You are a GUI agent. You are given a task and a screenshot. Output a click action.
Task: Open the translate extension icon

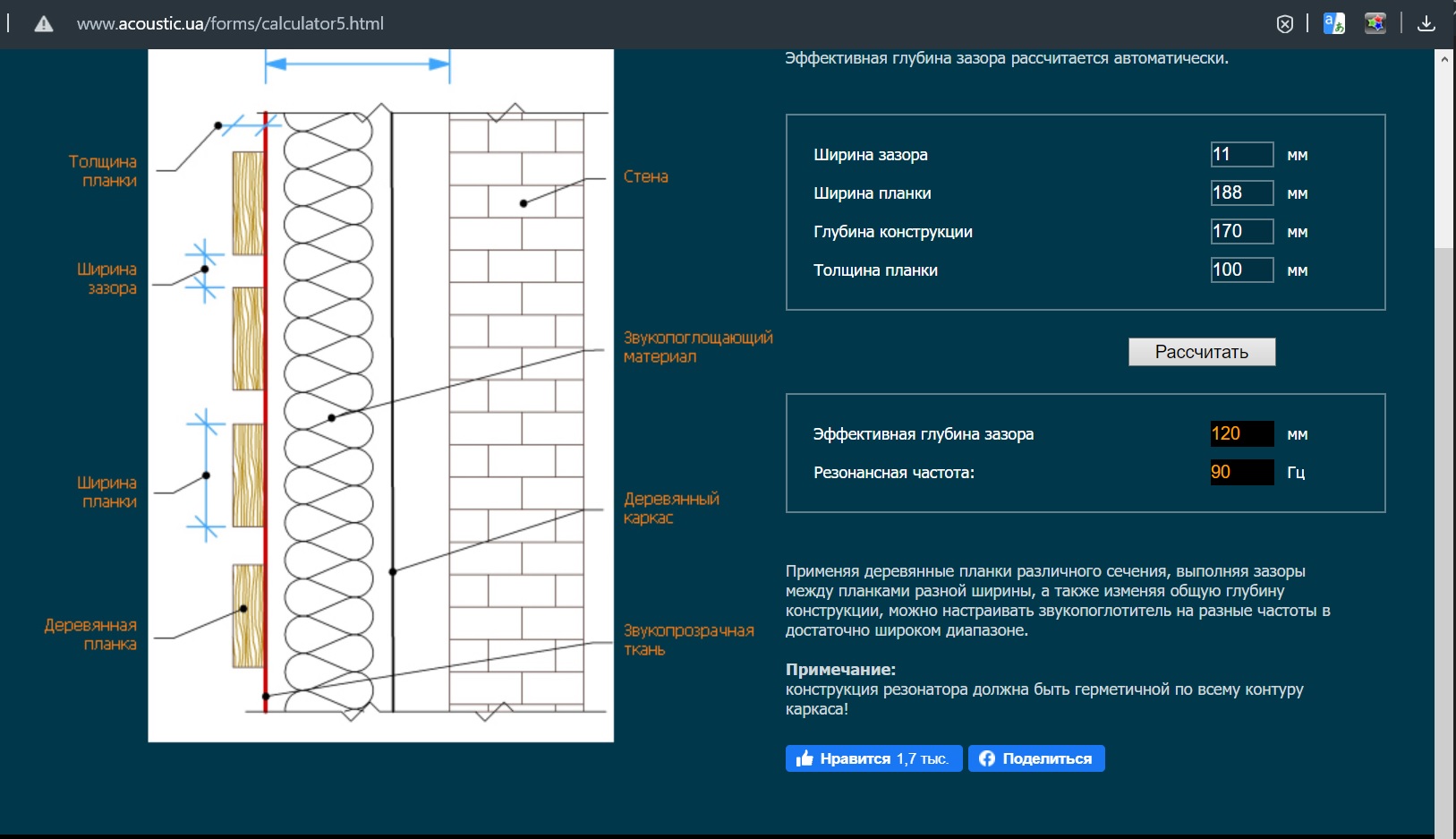click(x=1333, y=24)
